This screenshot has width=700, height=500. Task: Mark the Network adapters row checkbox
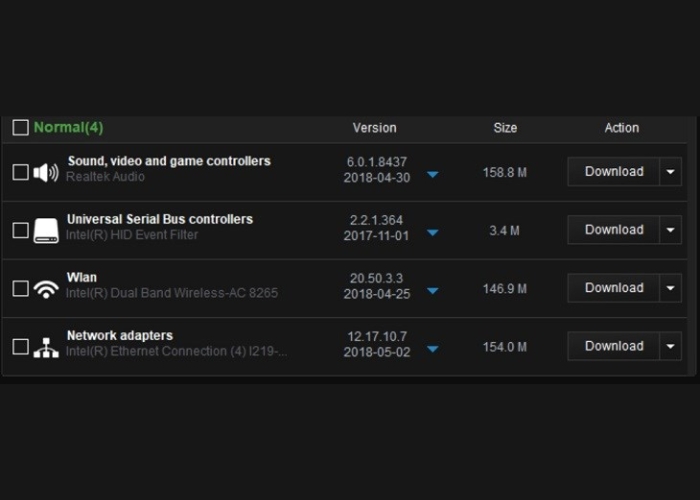tap(20, 347)
